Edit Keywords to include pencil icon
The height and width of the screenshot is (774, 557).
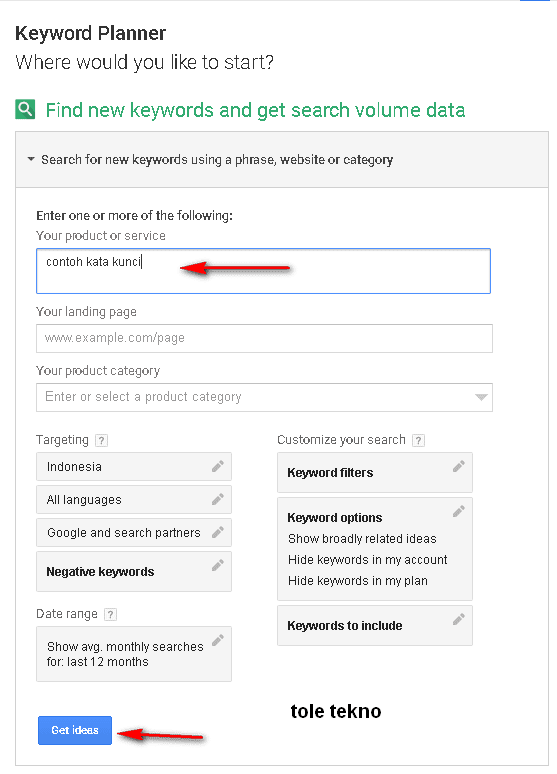click(x=459, y=619)
